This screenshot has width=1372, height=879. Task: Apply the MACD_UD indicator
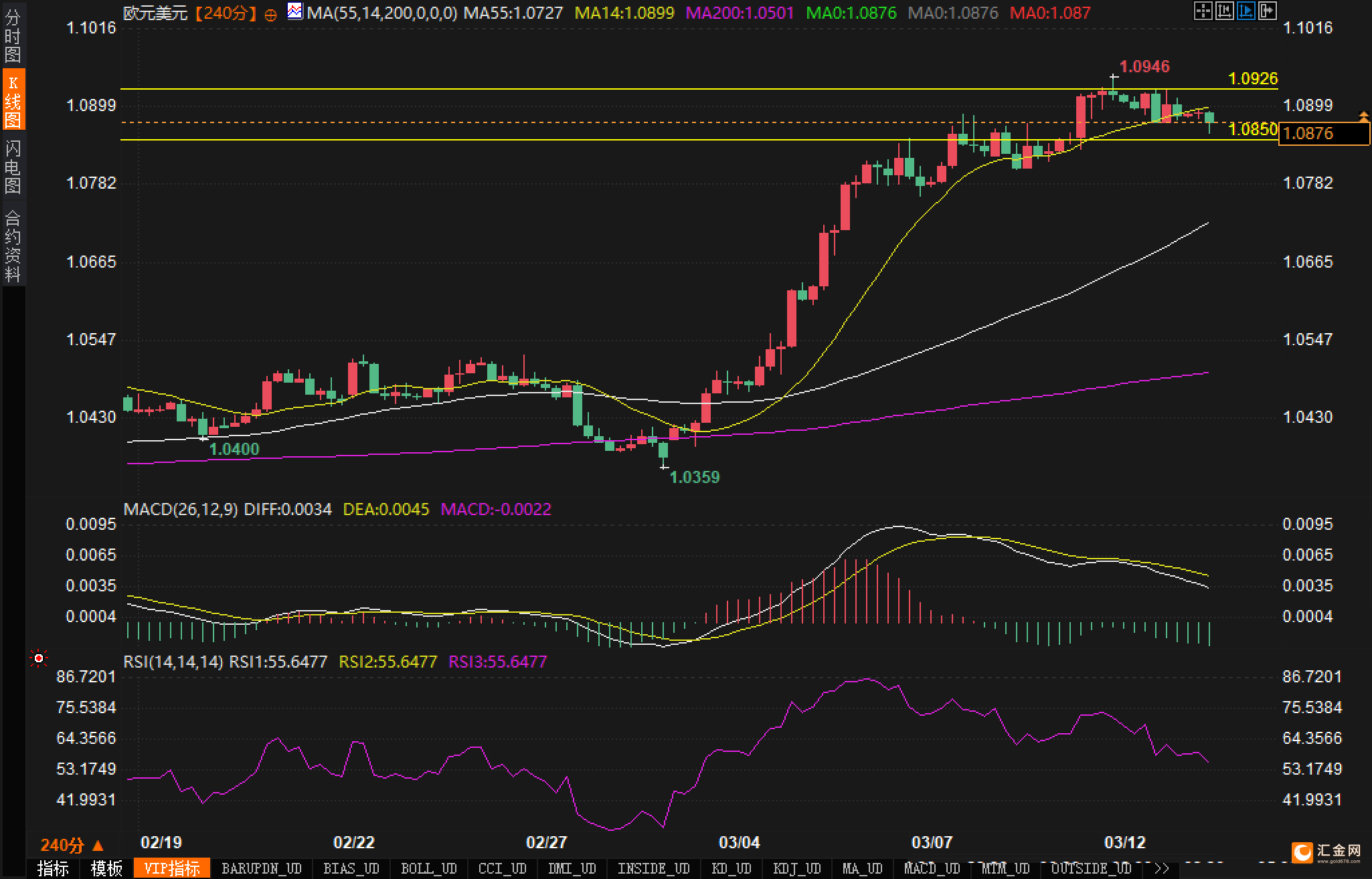932,868
